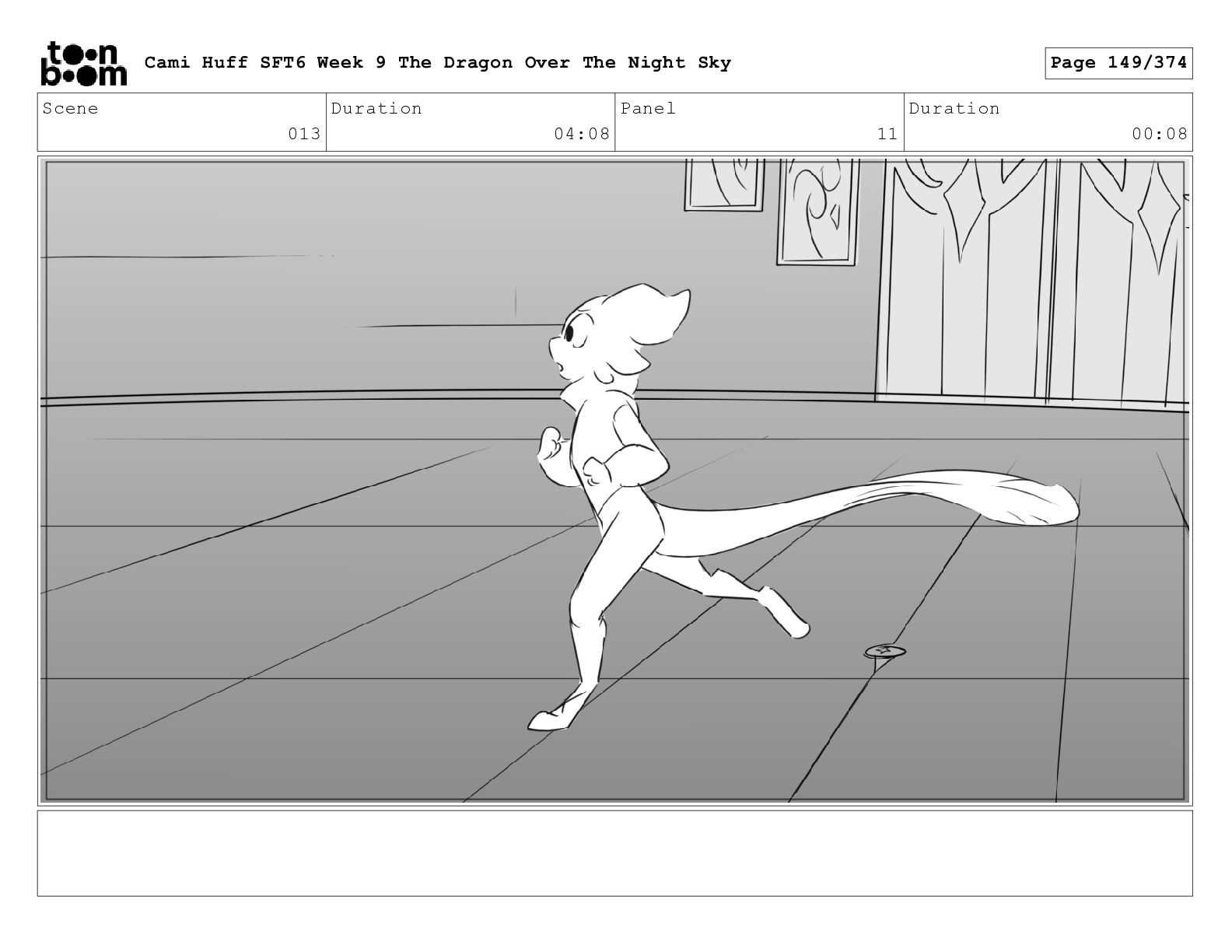This screenshot has width=1232, height=952.
Task: Click the storyboard panel drawing of the running character
Action: coord(614,481)
